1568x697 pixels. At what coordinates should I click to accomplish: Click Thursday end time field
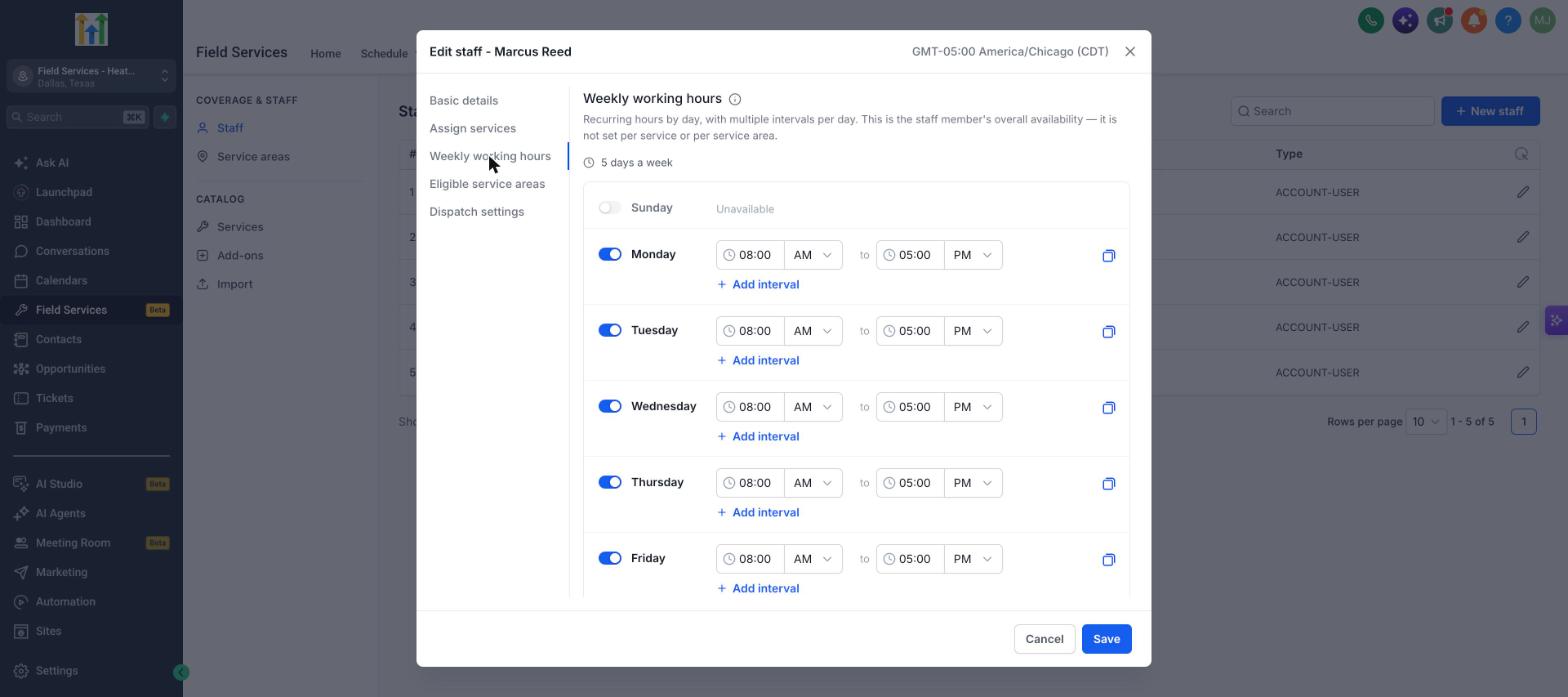910,483
